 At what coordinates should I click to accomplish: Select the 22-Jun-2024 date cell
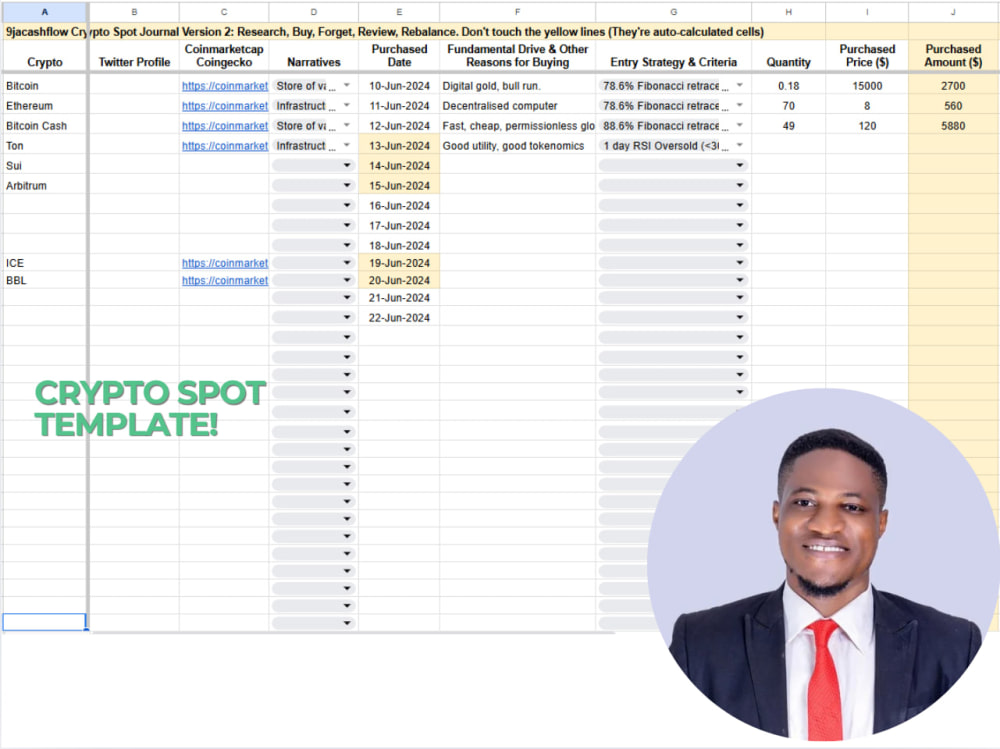tap(399, 317)
